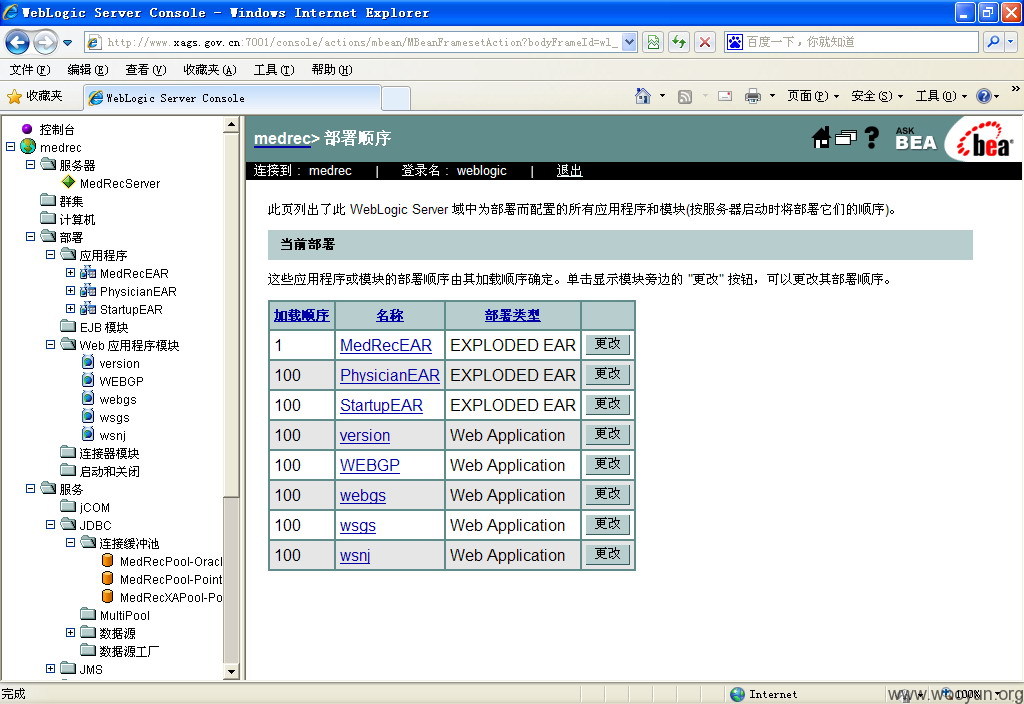Open the address bar history dropdown

629,42
